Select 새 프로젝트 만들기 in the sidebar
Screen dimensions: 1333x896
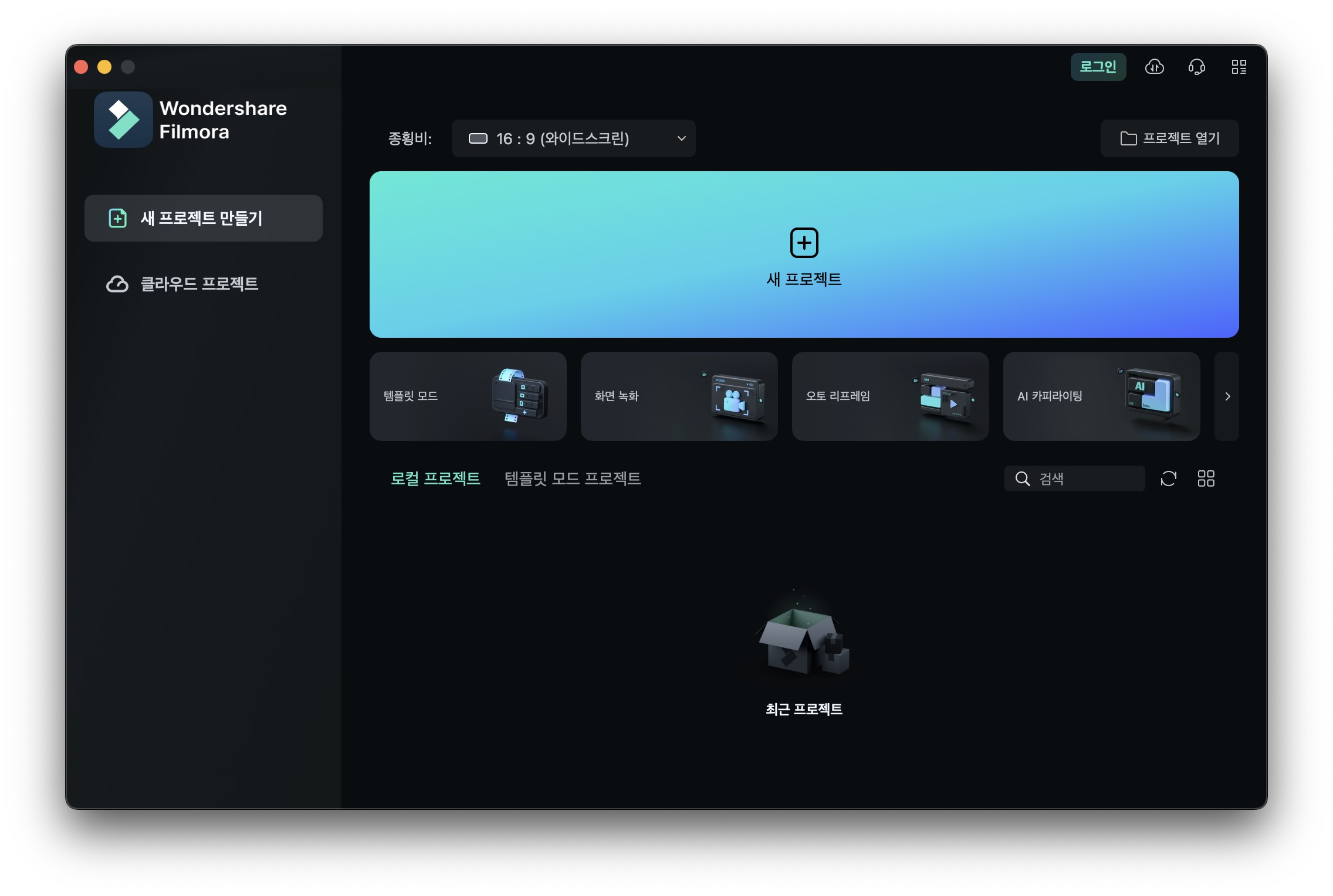tap(203, 218)
